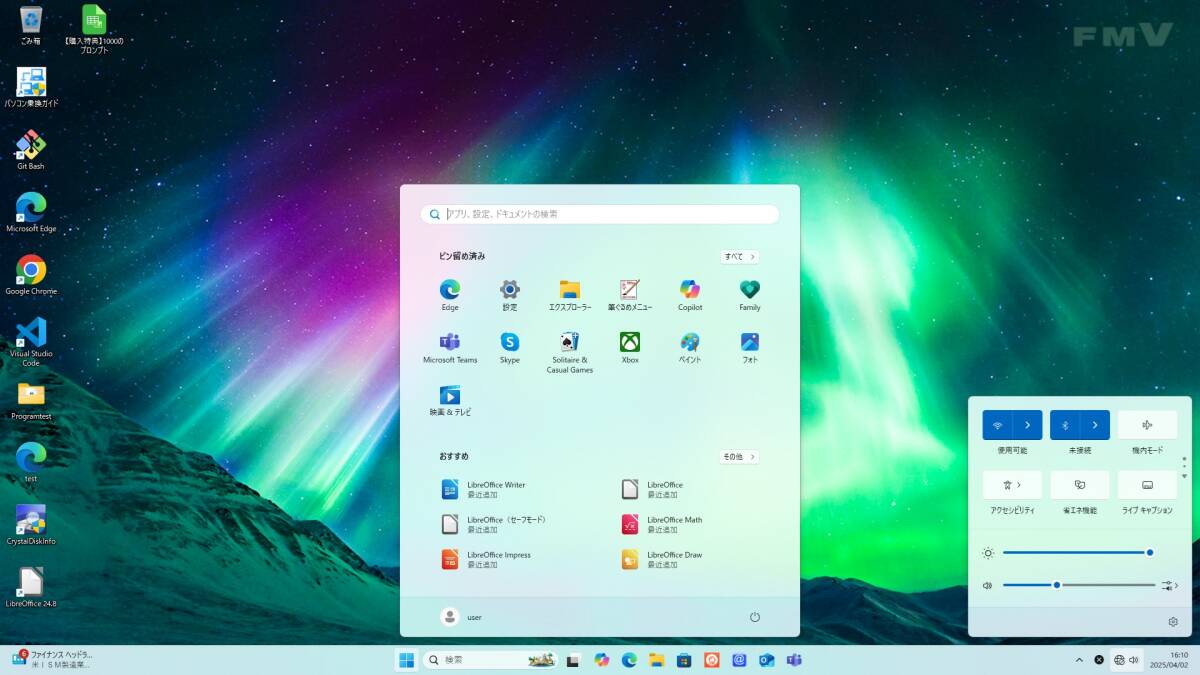Click その他 for more recommendations
The width and height of the screenshot is (1200, 675).
click(x=739, y=457)
